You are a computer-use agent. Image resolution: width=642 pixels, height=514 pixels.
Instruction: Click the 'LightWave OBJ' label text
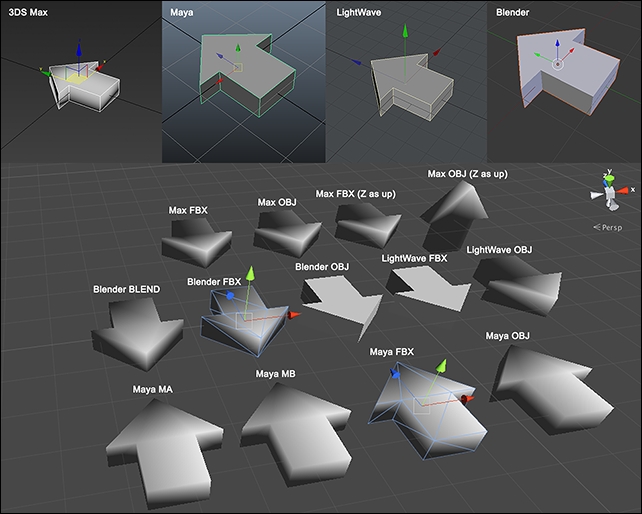tap(500, 249)
